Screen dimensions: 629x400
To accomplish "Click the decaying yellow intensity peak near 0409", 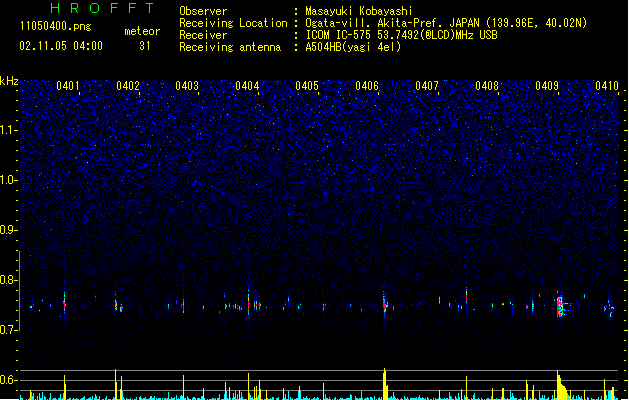I will [562, 386].
